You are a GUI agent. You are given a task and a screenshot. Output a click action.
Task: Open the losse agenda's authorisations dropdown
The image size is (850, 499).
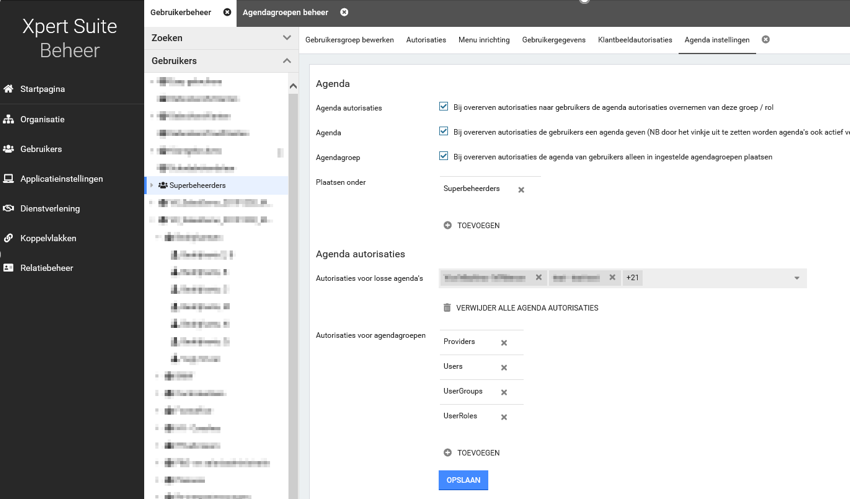(x=796, y=278)
